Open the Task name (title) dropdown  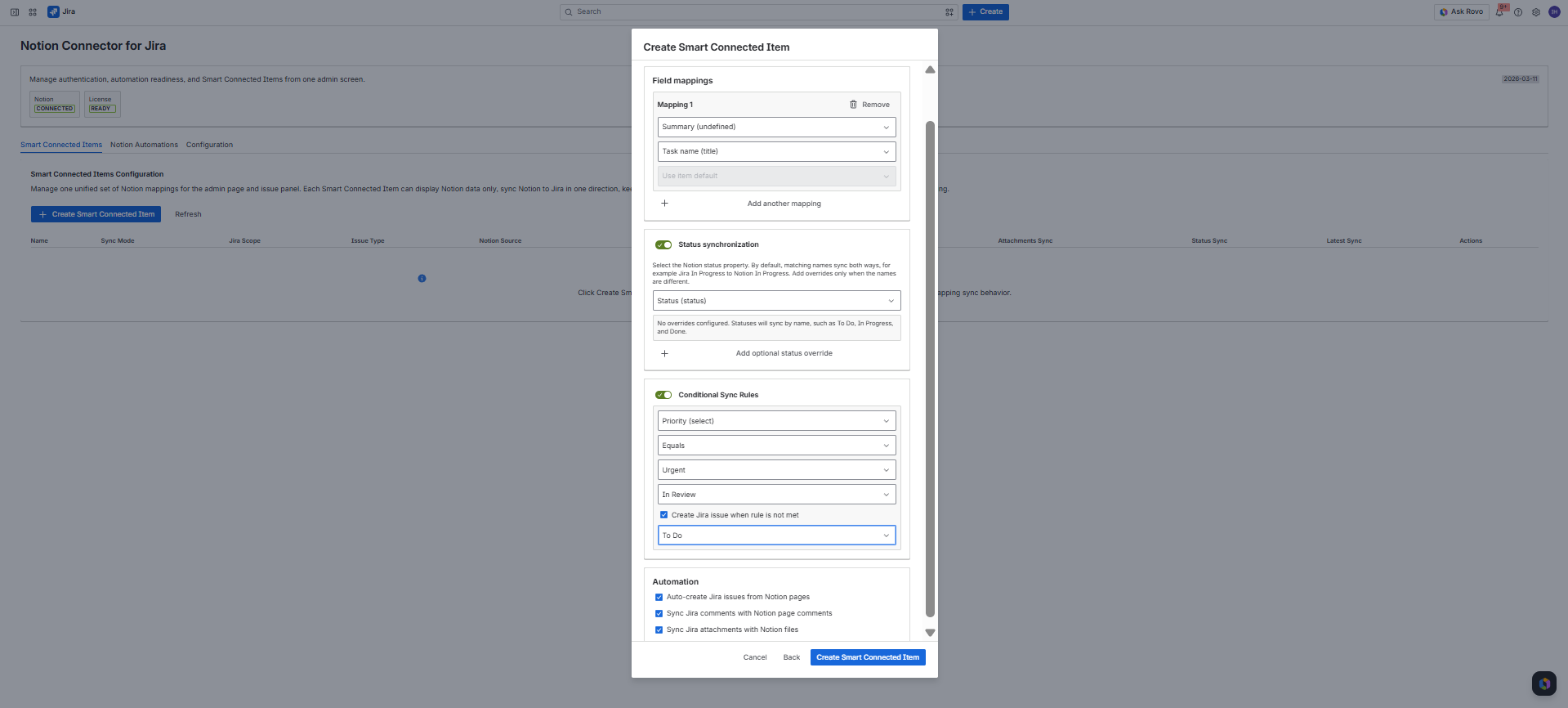tap(776, 151)
